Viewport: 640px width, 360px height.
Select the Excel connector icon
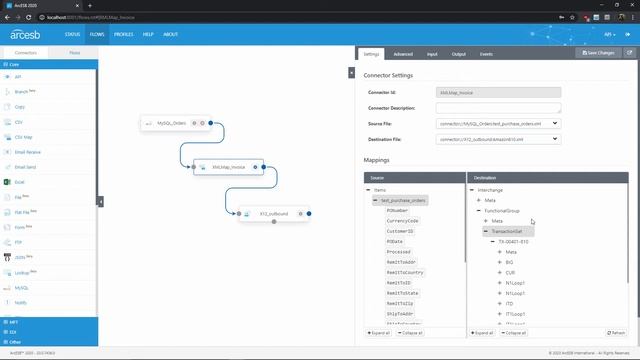click(7, 182)
